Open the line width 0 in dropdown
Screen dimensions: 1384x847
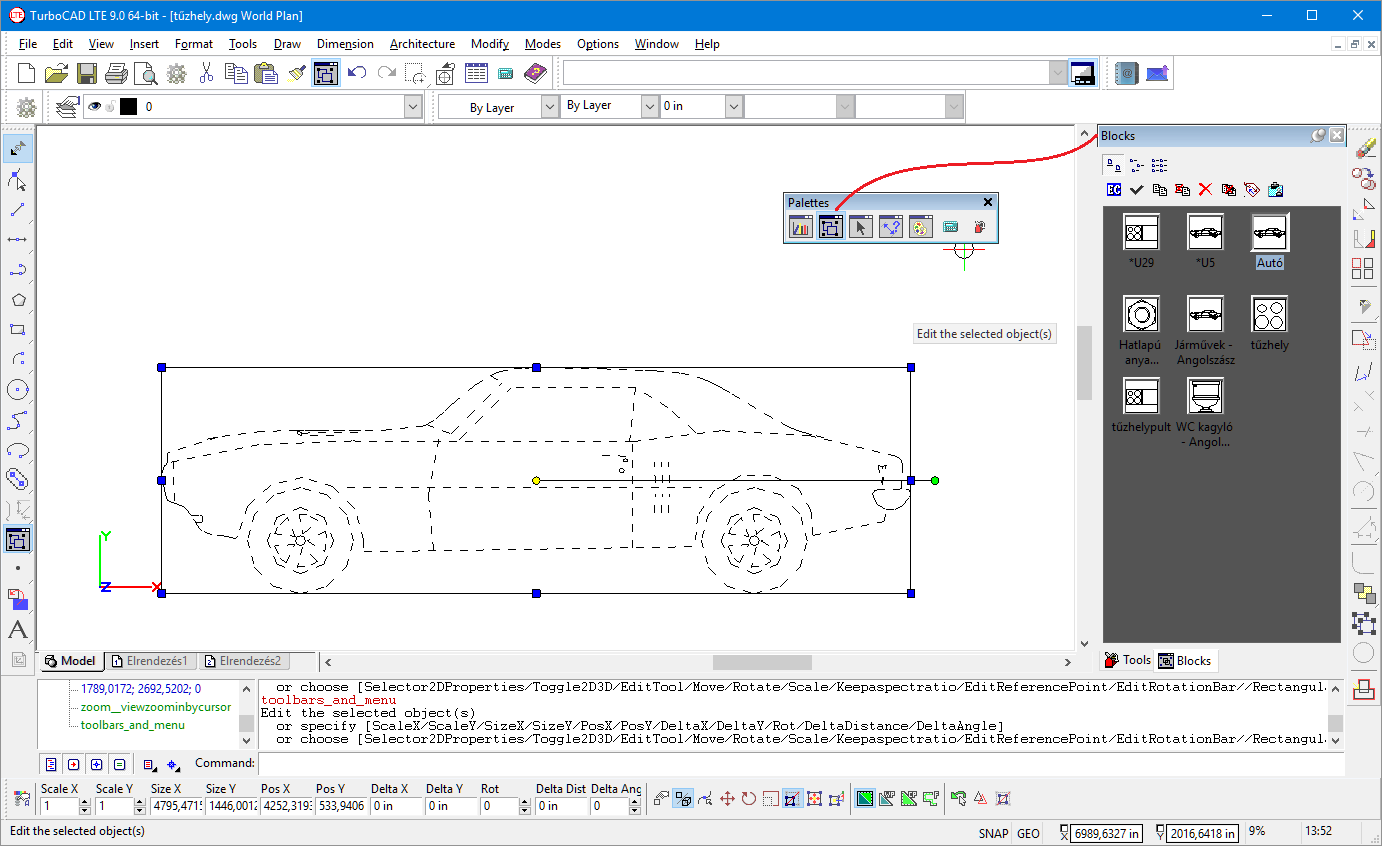click(735, 106)
